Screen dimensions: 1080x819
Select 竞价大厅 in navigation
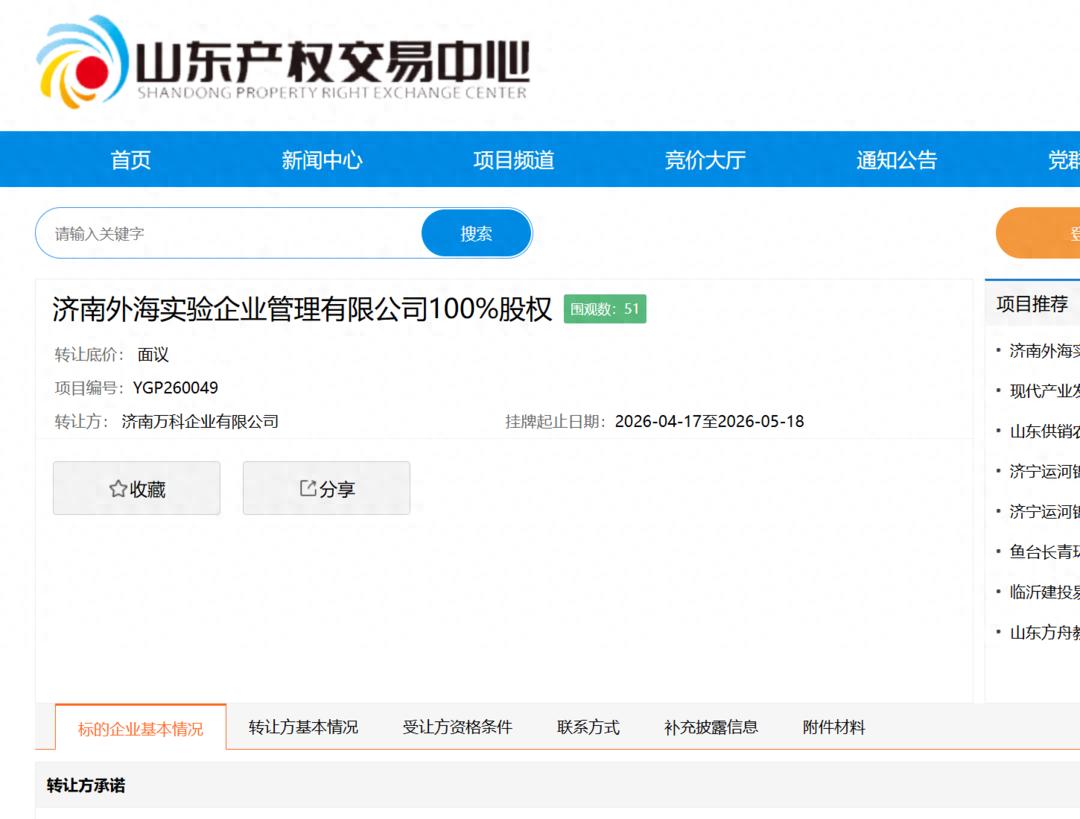[x=705, y=160]
